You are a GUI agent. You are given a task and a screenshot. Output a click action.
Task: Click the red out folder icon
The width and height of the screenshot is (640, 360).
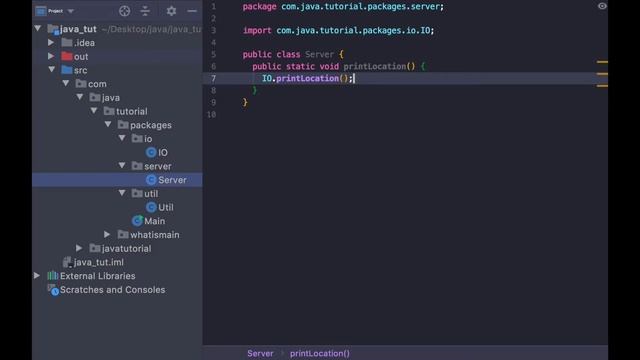click(x=67, y=56)
